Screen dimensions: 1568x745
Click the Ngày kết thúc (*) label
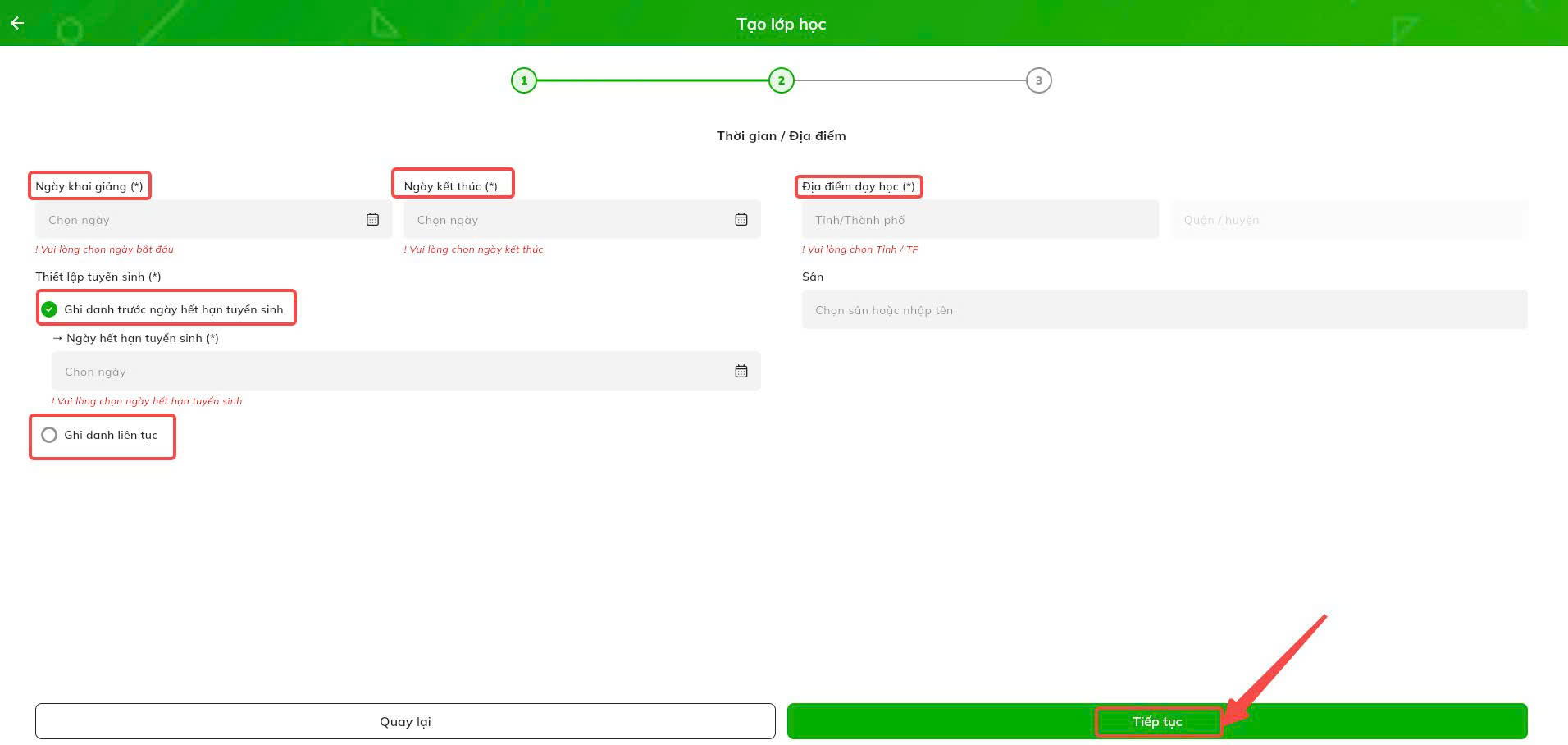point(451,186)
